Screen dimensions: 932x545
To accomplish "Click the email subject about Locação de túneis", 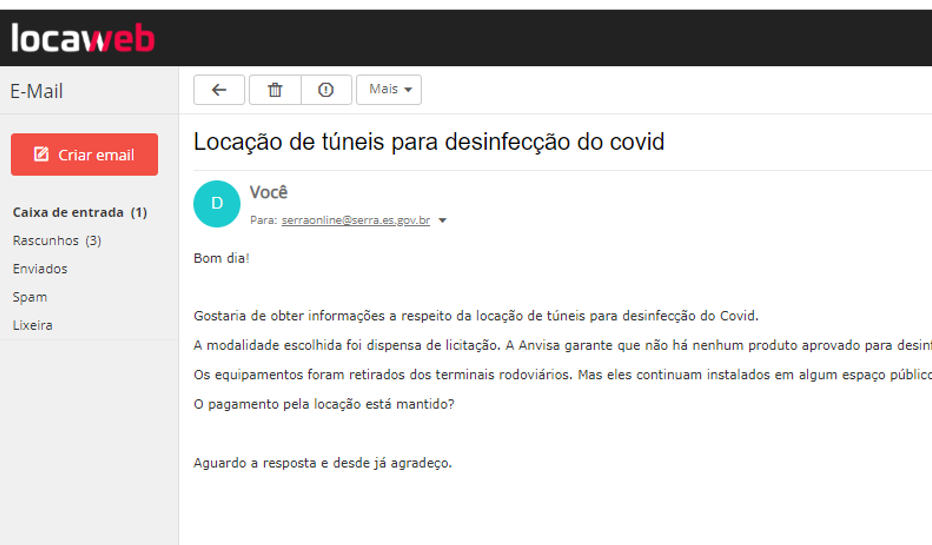I will 428,142.
